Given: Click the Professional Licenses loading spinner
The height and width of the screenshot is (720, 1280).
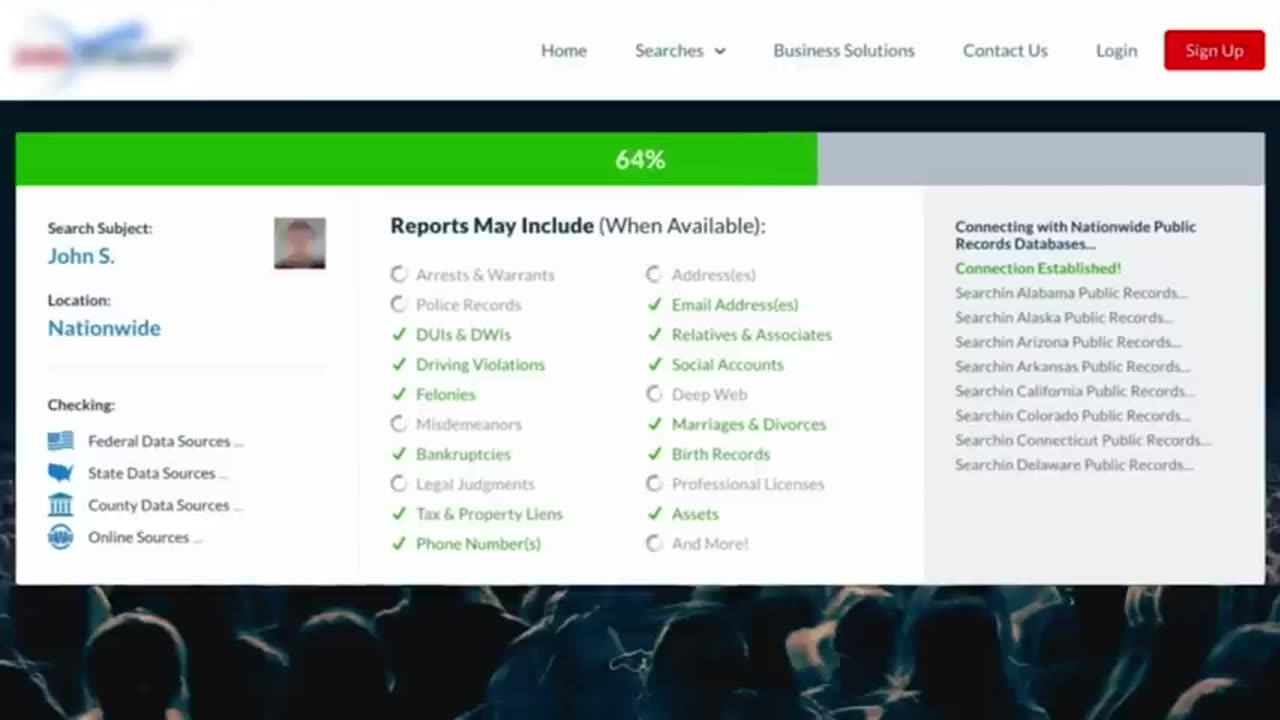Looking at the screenshot, I should [x=654, y=484].
